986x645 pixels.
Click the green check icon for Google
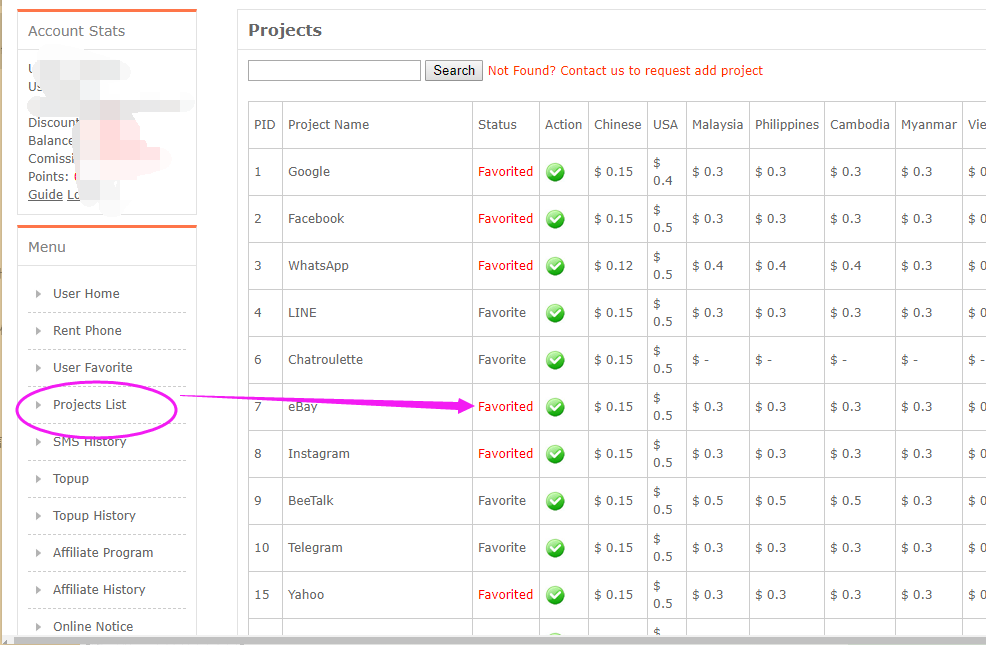click(x=555, y=172)
